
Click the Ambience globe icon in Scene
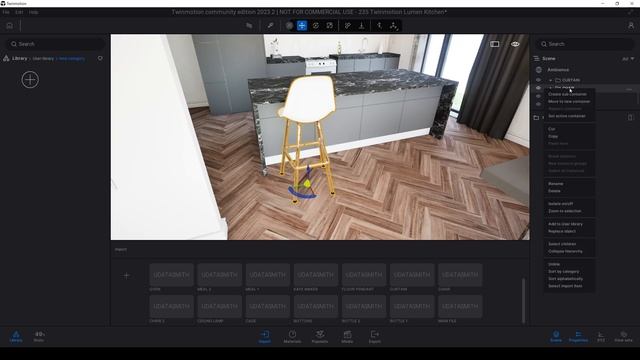click(538, 70)
